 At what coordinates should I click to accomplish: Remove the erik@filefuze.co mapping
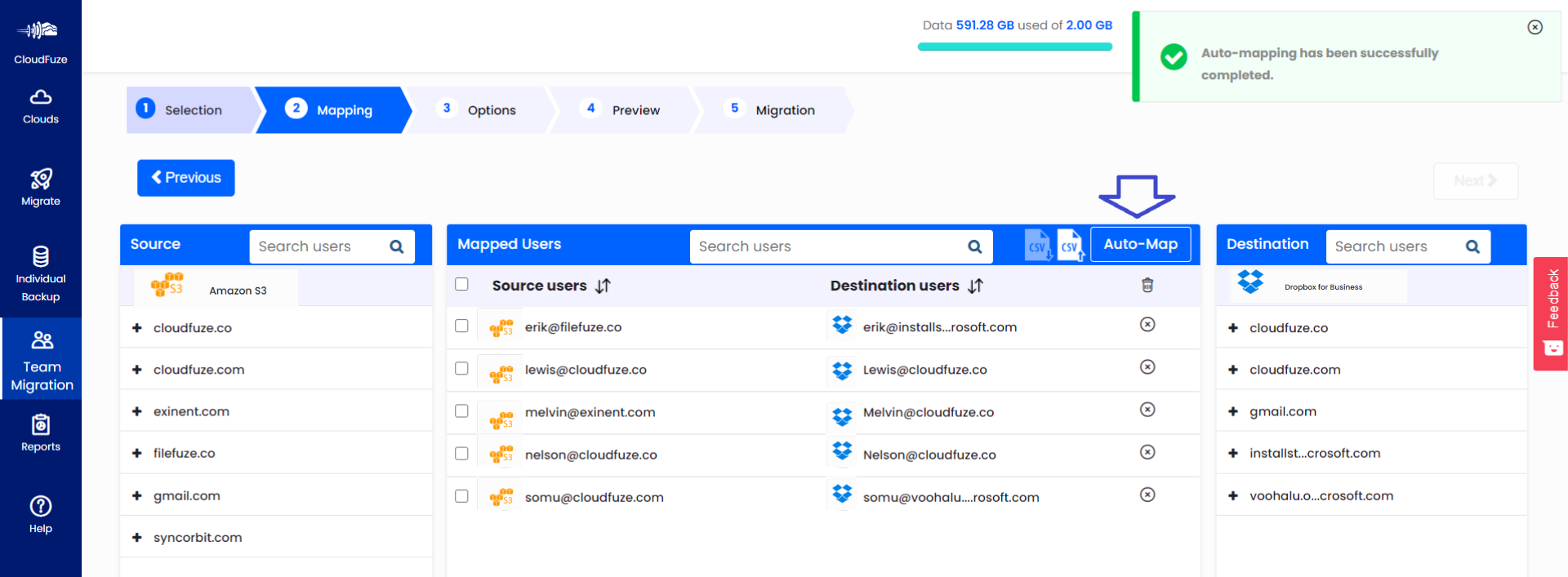[1147, 325]
